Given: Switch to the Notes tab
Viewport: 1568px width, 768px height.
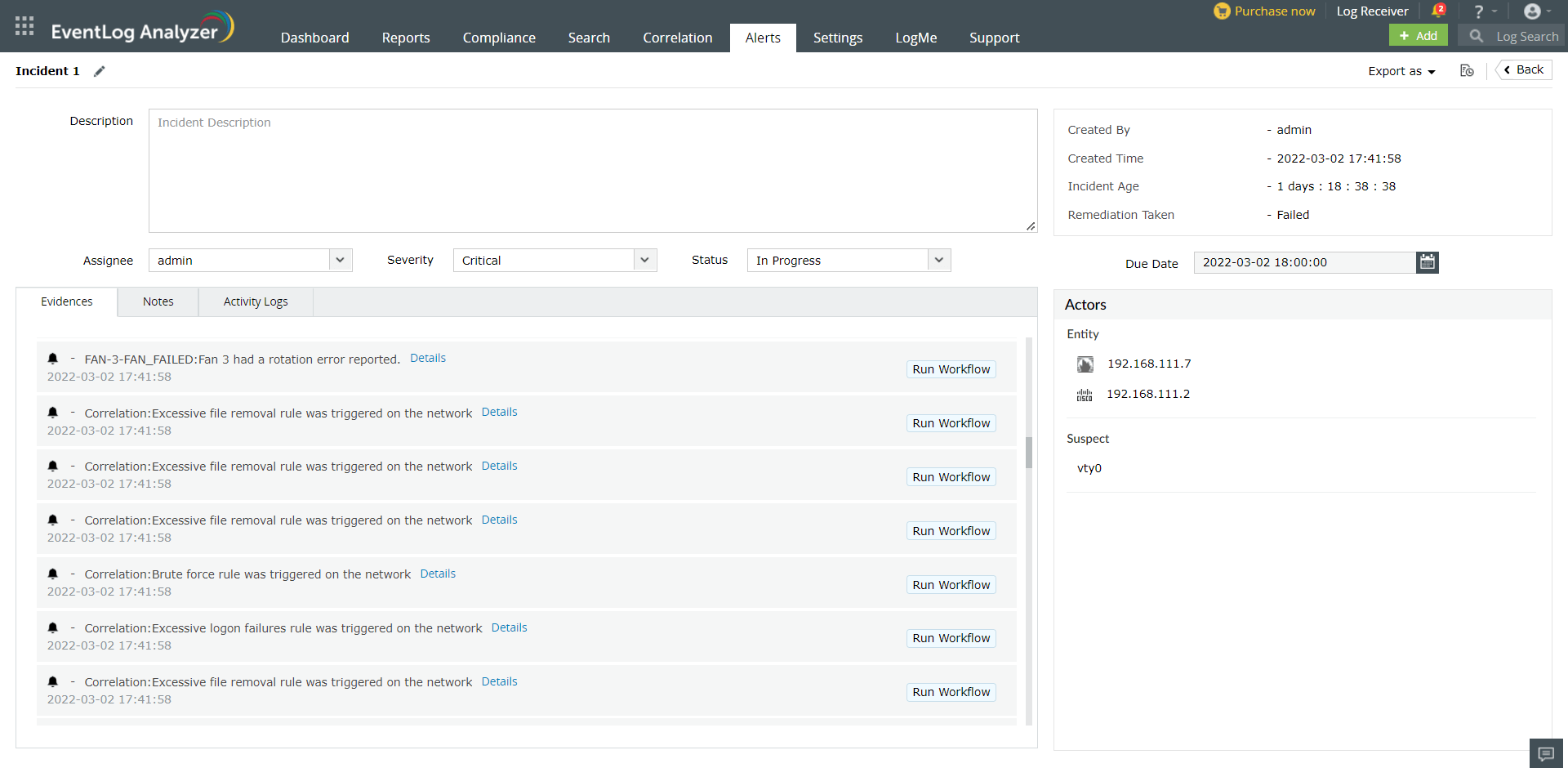Looking at the screenshot, I should (x=157, y=301).
